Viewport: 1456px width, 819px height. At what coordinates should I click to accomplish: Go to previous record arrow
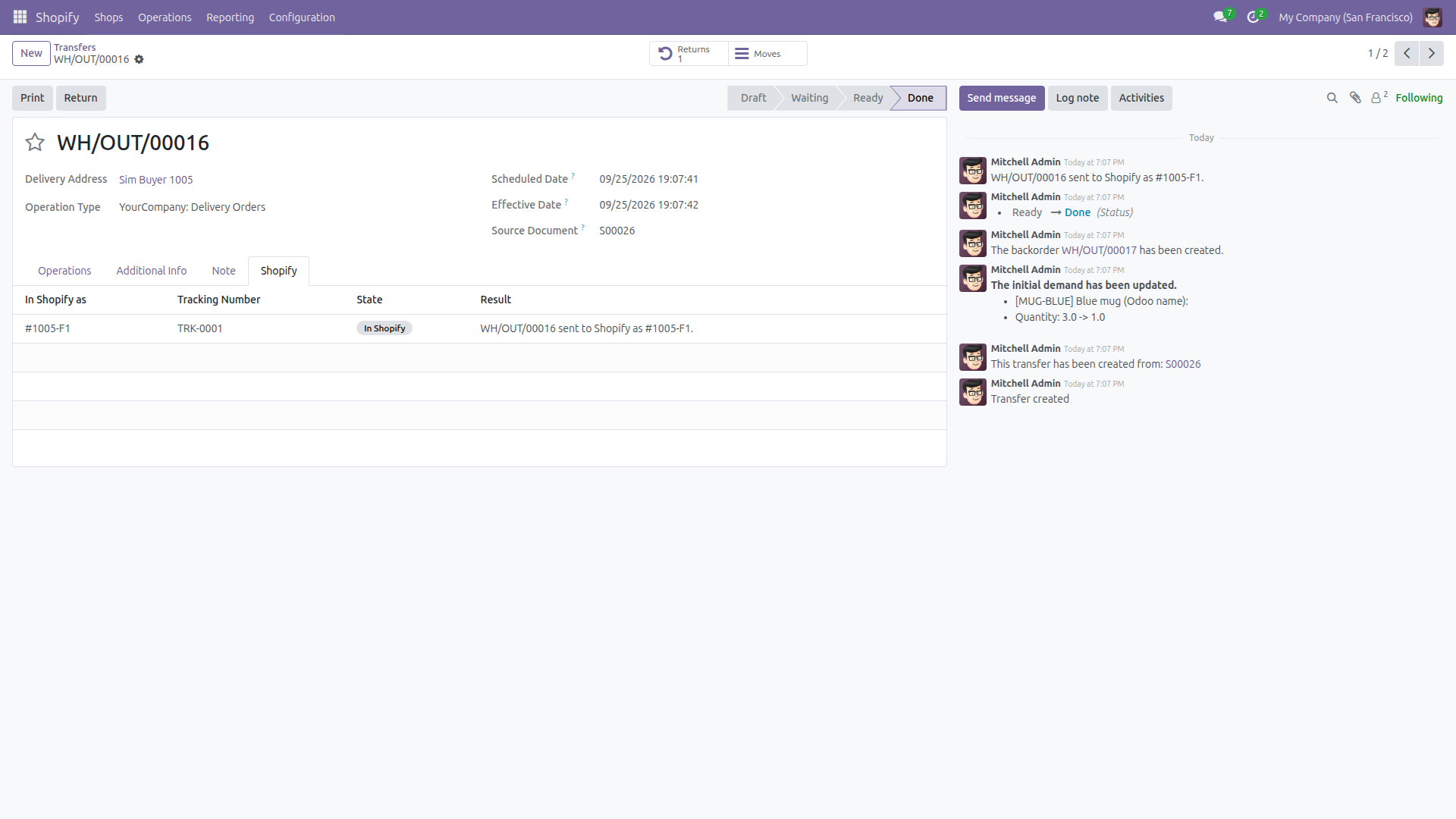[x=1407, y=53]
